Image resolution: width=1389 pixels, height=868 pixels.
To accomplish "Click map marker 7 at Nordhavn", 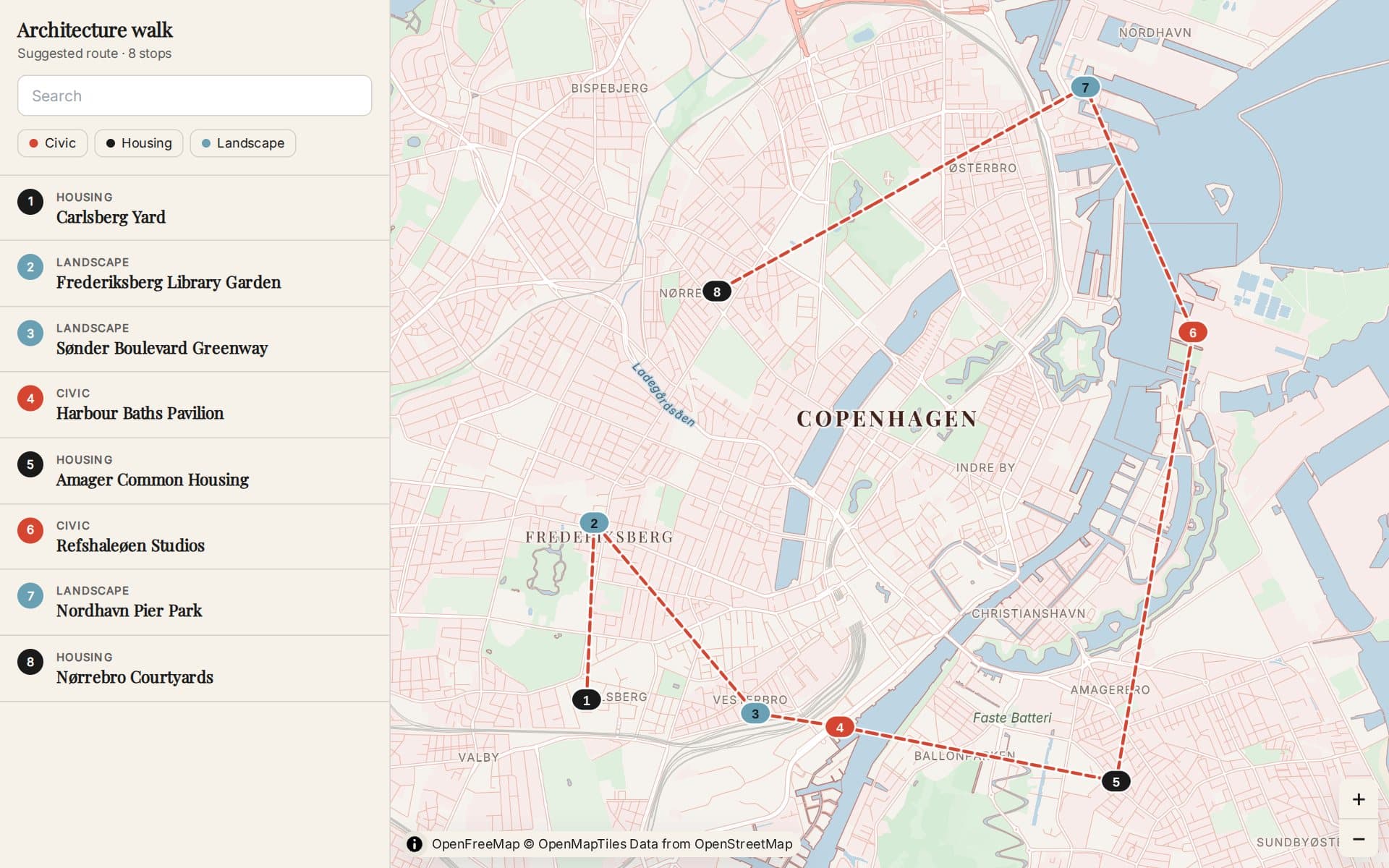I will tap(1085, 87).
